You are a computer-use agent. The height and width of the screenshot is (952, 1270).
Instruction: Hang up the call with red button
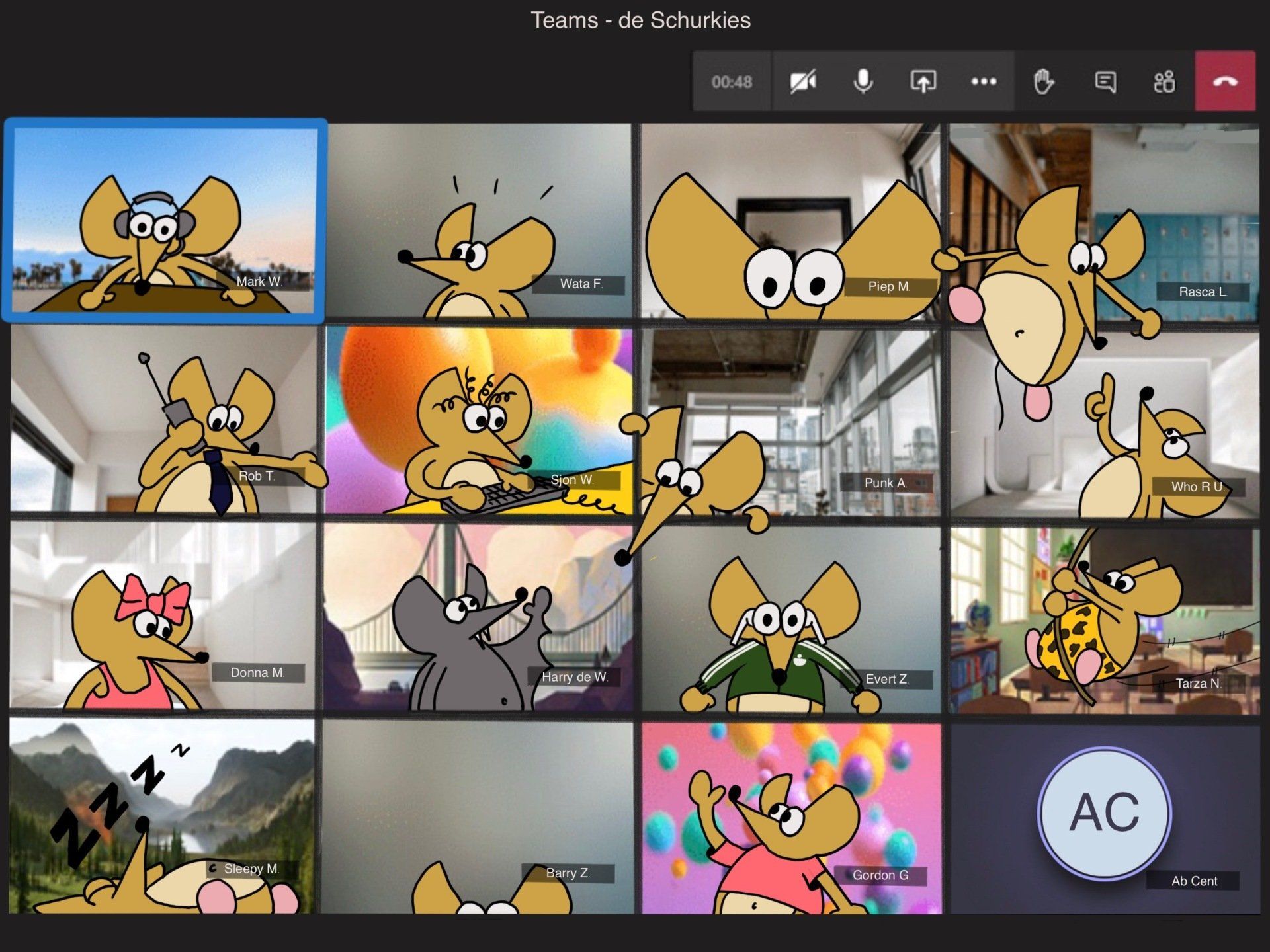point(1225,81)
